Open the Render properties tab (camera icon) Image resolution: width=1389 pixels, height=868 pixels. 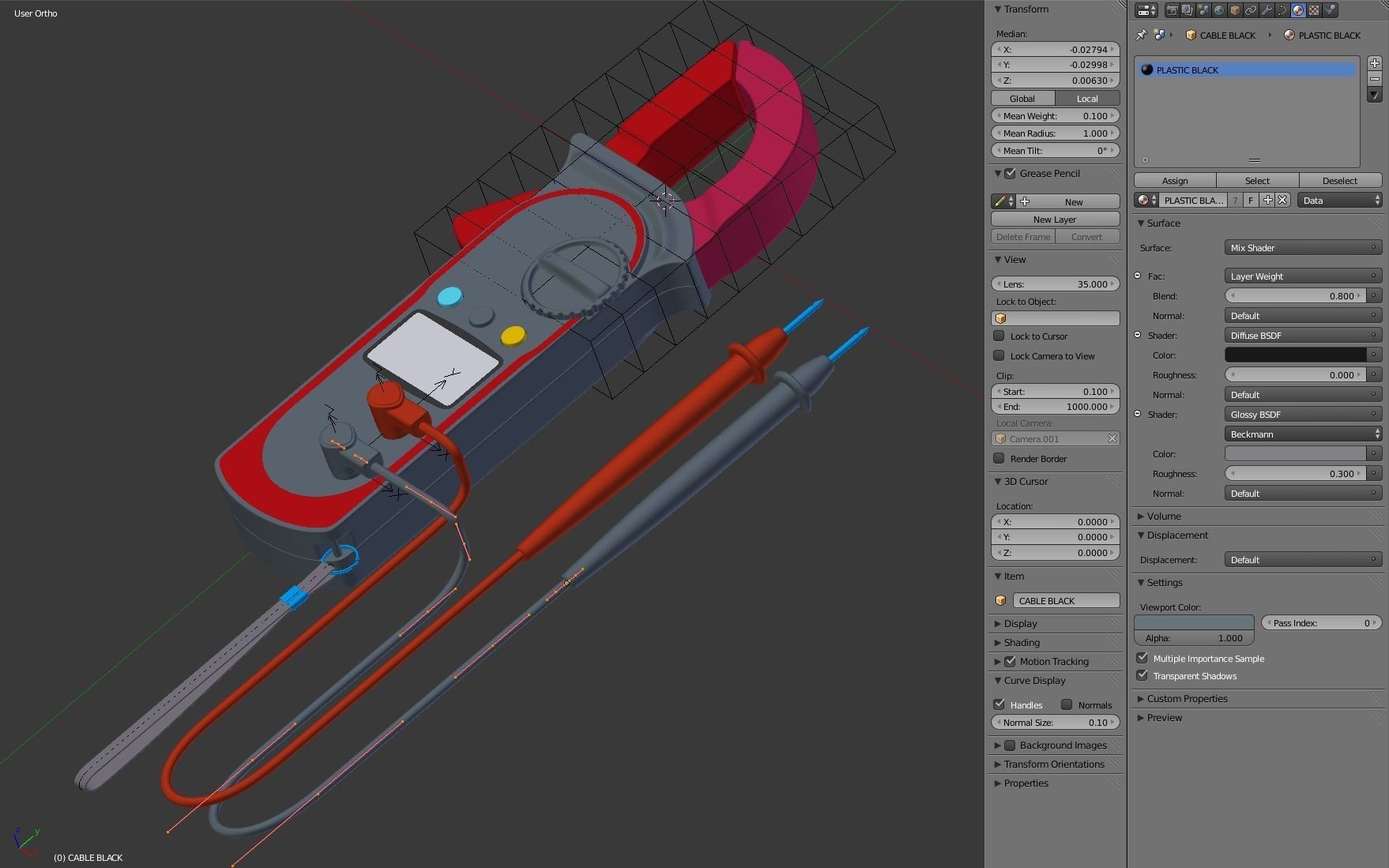pyautogui.click(x=1173, y=10)
